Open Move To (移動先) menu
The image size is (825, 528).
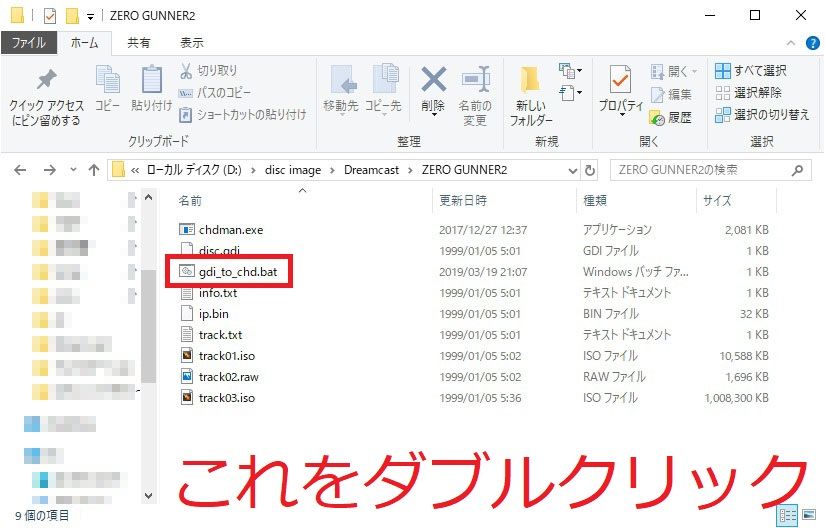pyautogui.click(x=341, y=89)
